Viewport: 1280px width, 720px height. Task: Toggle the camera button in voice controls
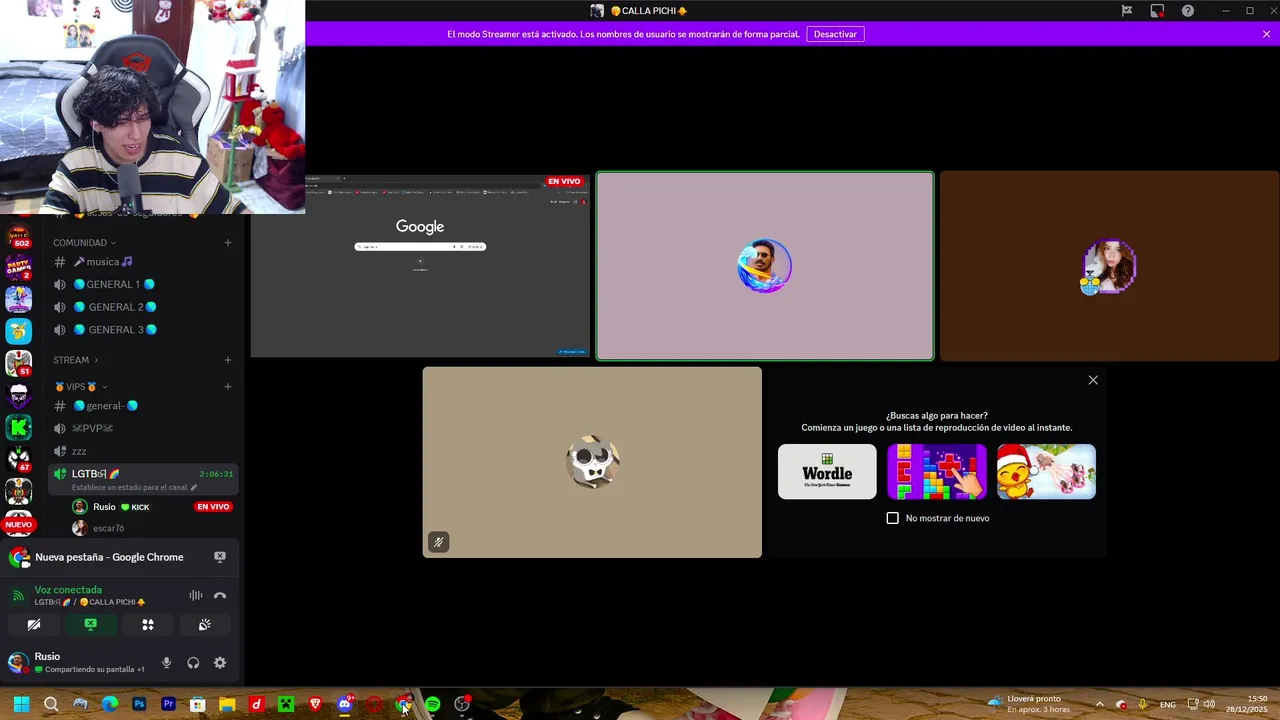click(34, 624)
